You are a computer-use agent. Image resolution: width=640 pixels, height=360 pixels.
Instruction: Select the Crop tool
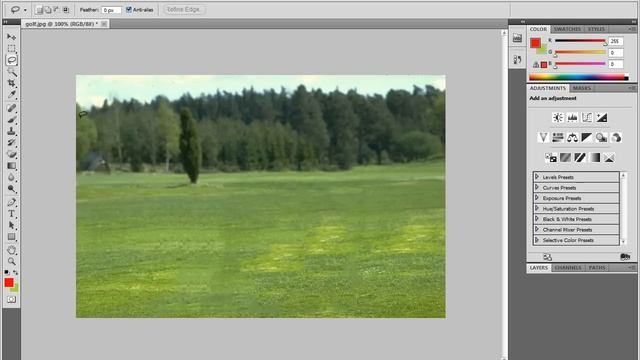(x=11, y=83)
